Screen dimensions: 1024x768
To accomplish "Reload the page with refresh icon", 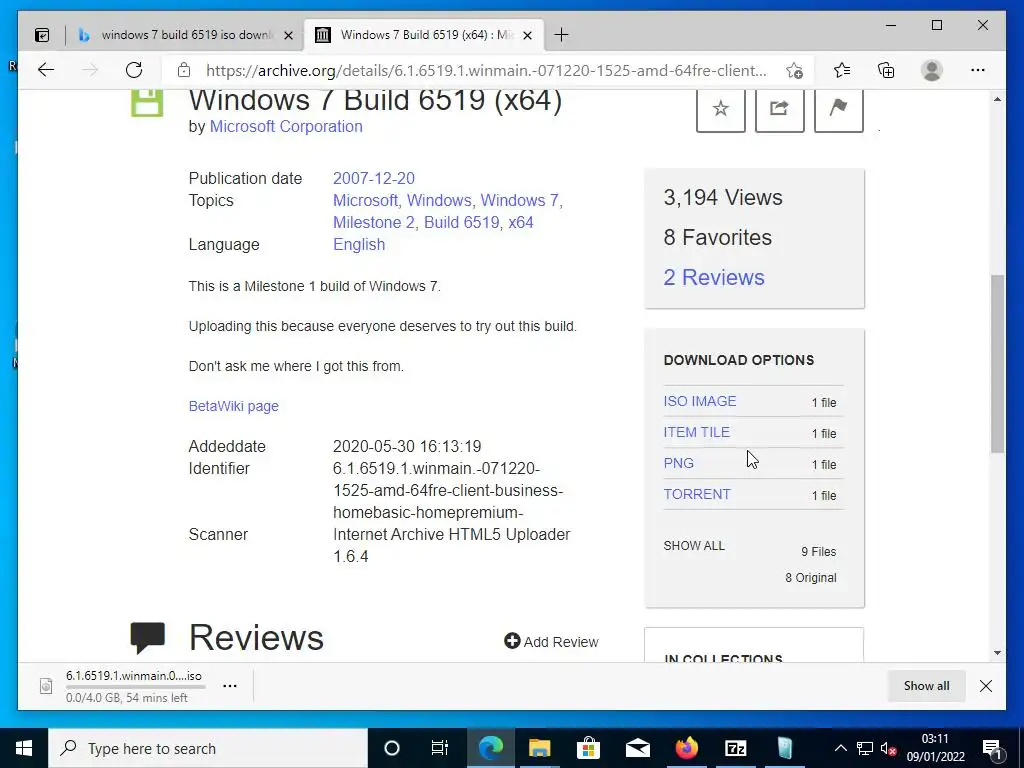I will (134, 70).
